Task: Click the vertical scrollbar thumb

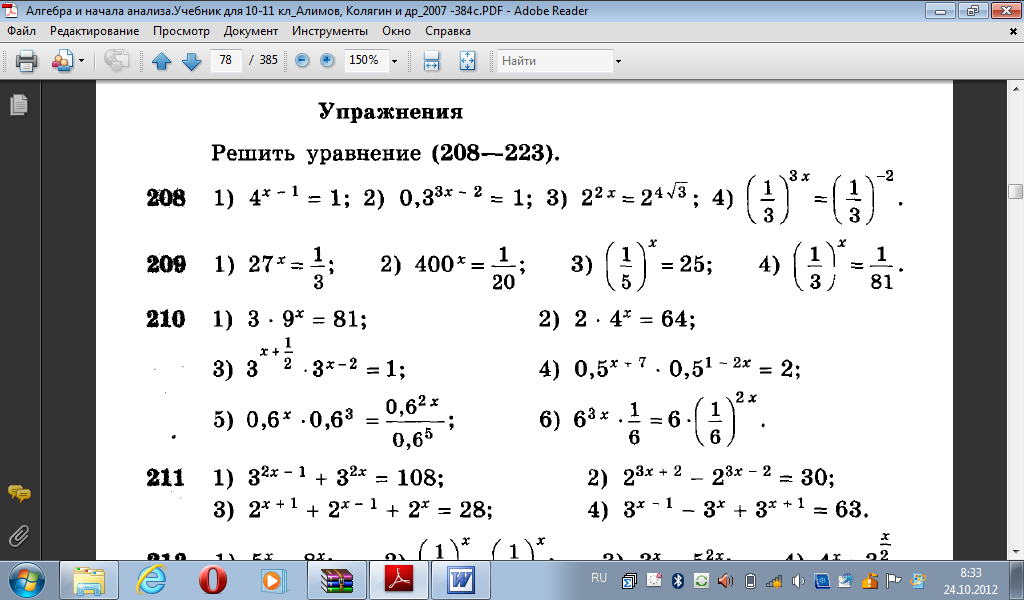Action: (x=1016, y=191)
